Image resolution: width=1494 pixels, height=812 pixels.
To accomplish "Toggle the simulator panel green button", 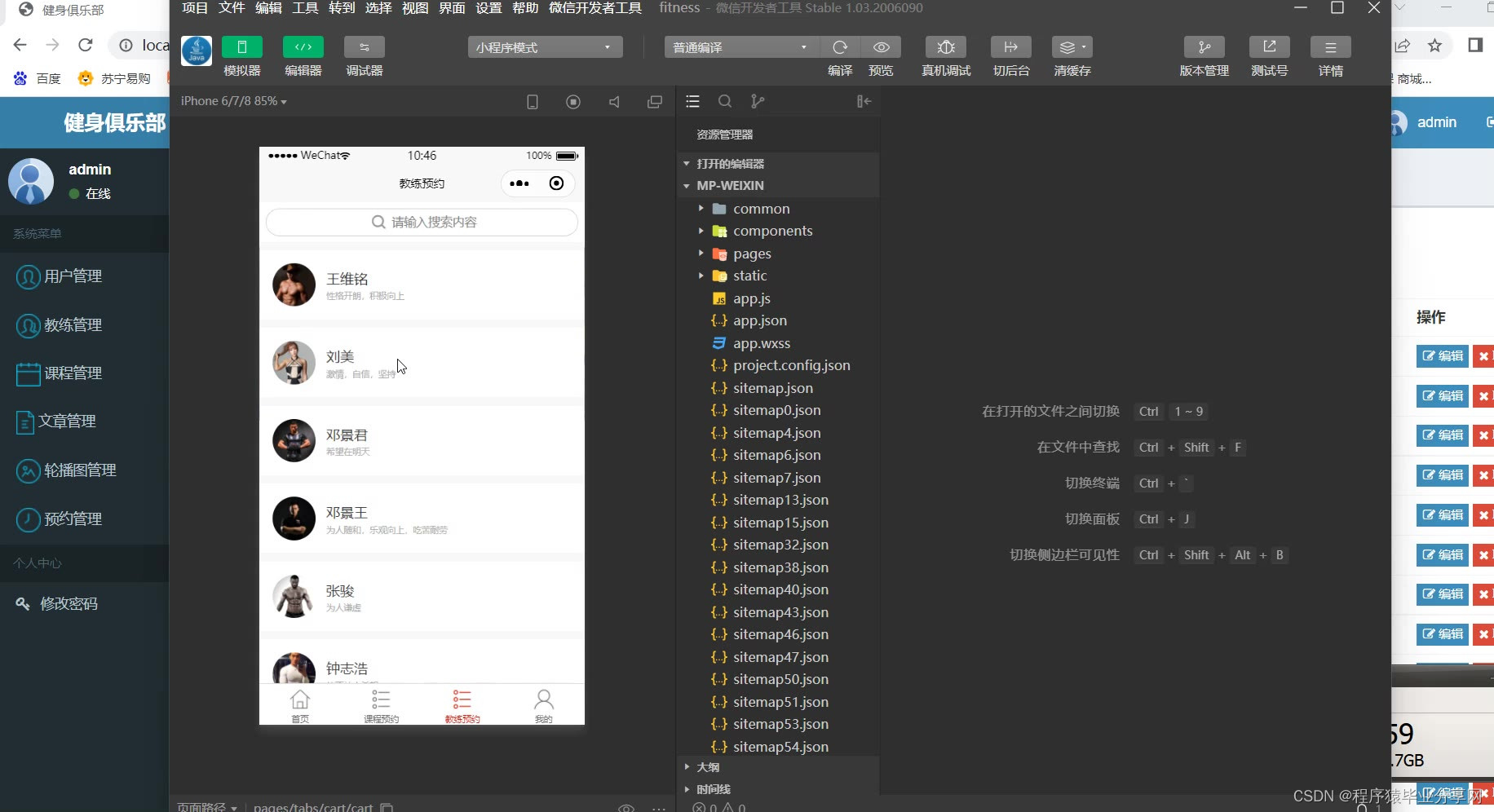I will [242, 47].
